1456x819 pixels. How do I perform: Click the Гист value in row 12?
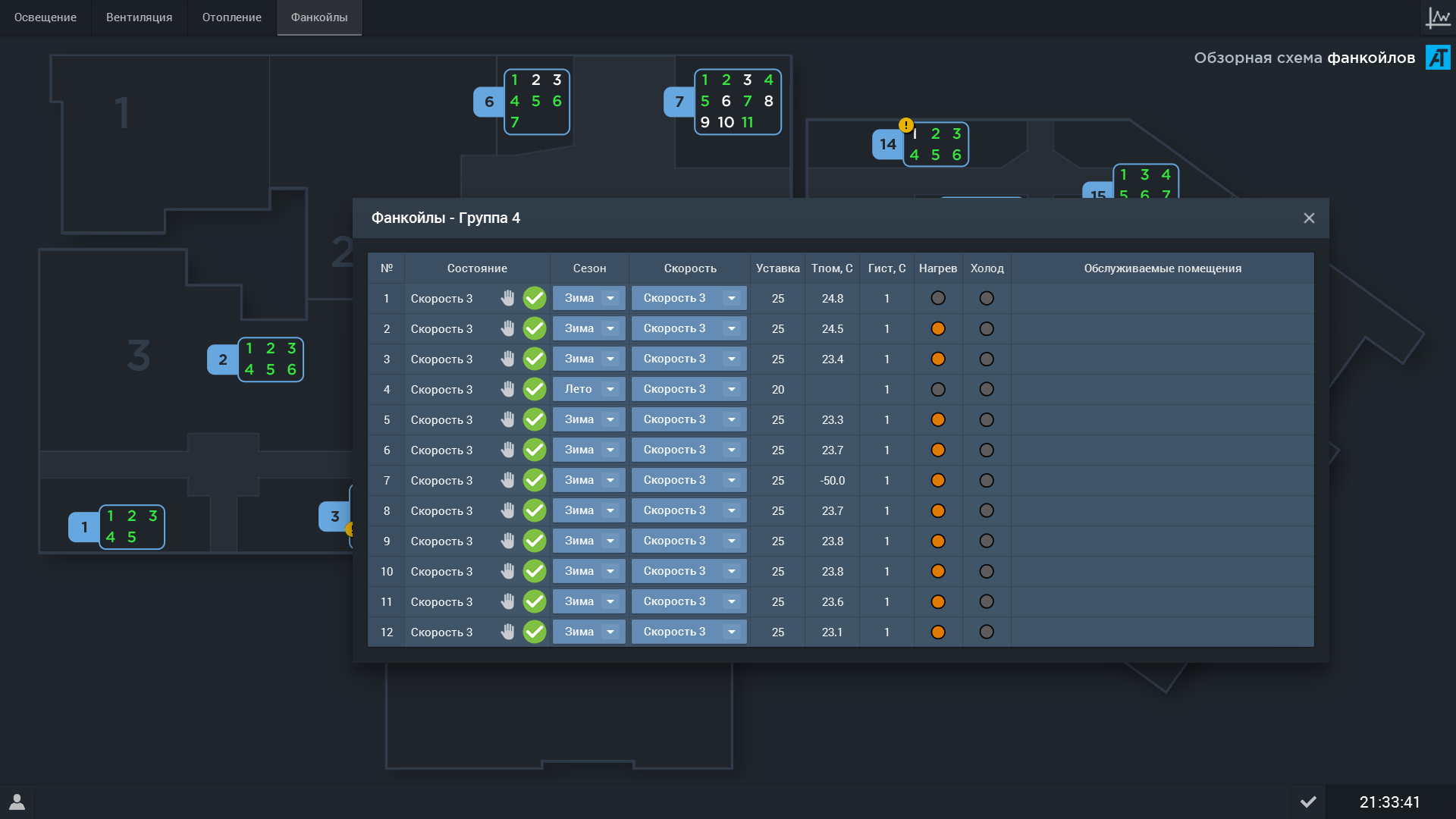coord(886,632)
